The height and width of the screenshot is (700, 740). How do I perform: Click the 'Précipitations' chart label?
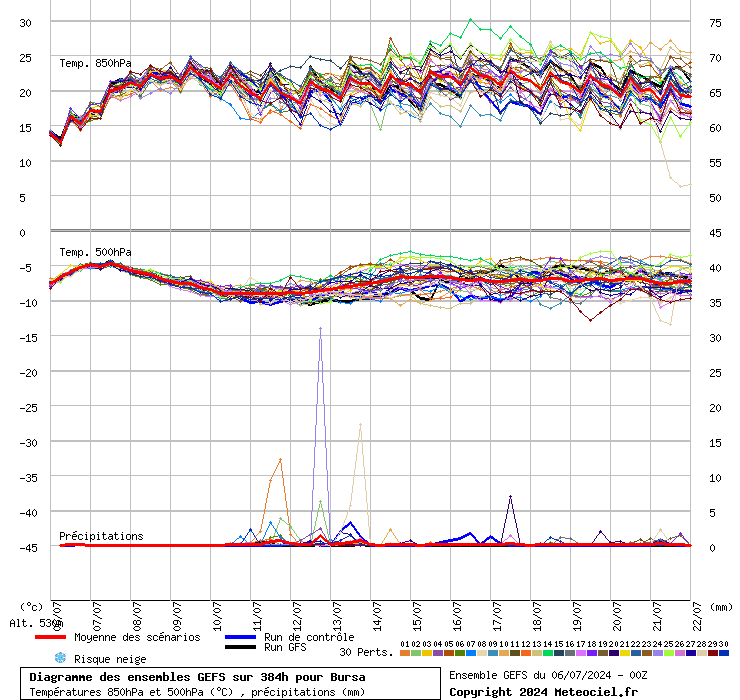point(101,536)
